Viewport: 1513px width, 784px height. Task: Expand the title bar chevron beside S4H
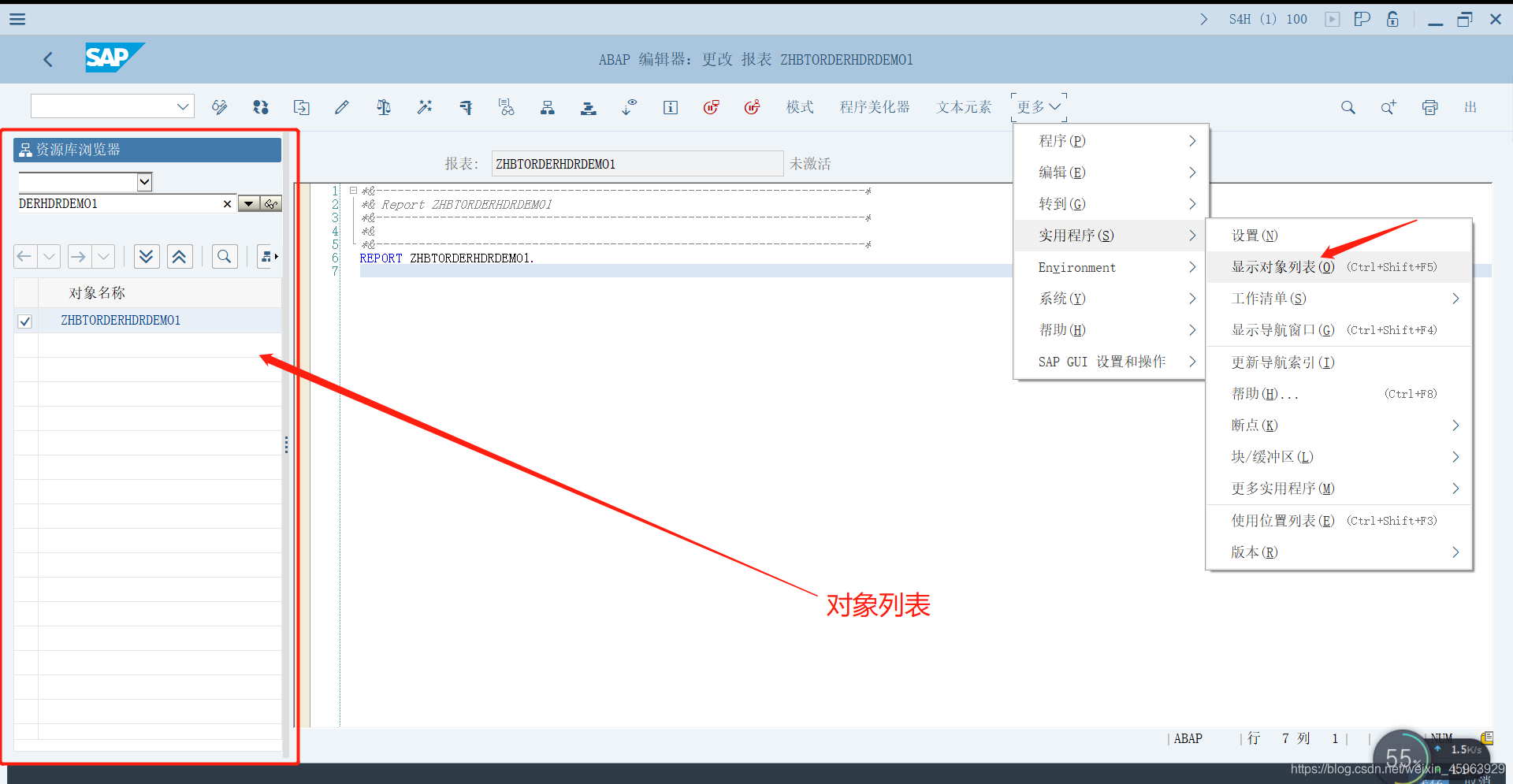(x=1204, y=19)
